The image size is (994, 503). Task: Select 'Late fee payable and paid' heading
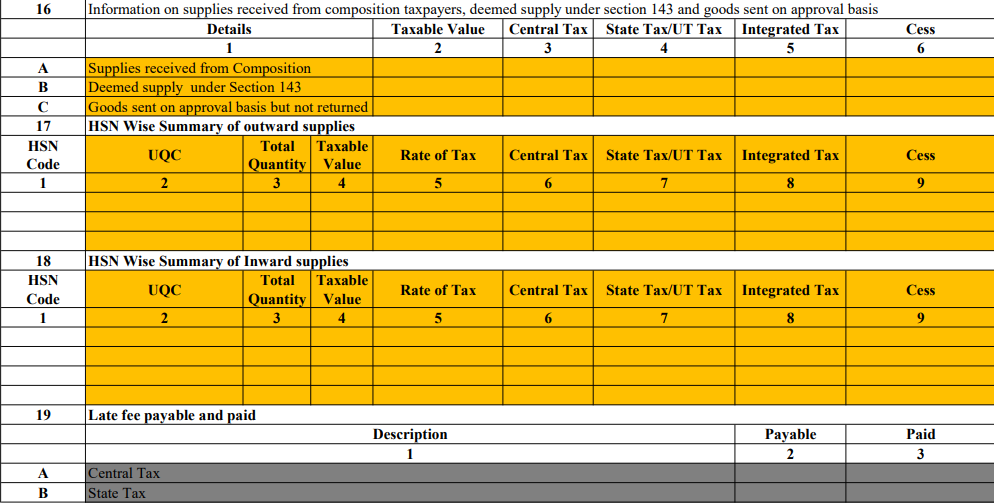click(x=172, y=415)
